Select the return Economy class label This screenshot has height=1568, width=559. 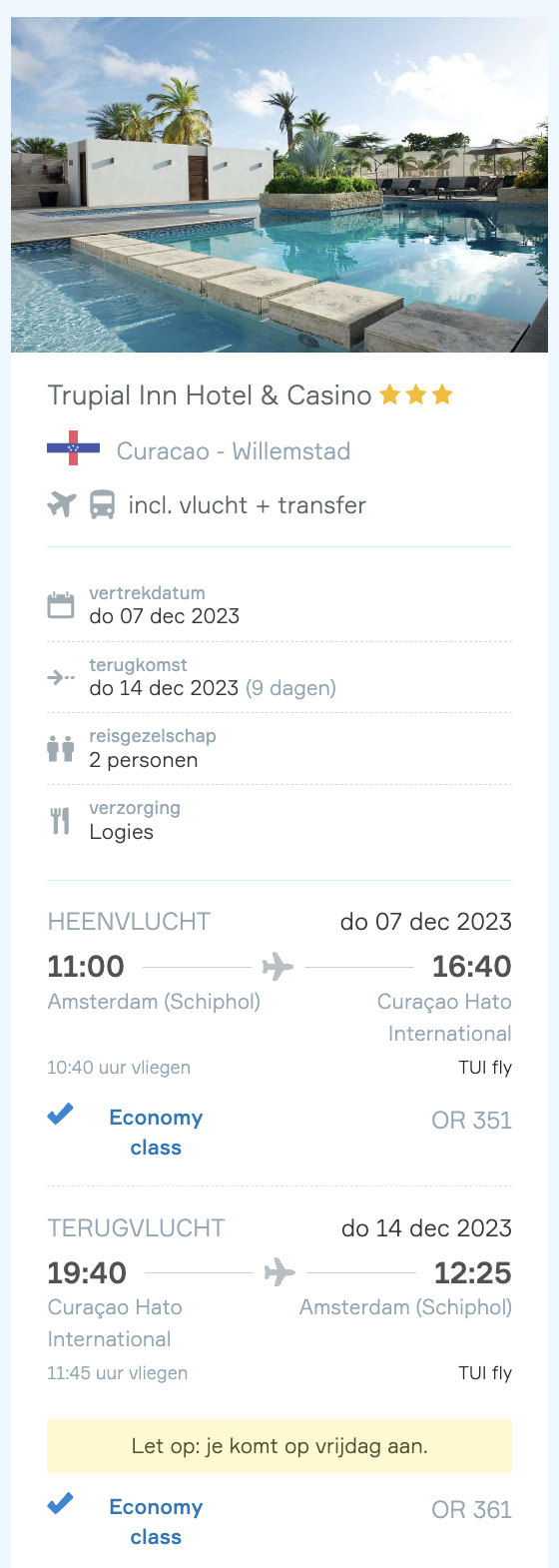pyautogui.click(x=156, y=1522)
